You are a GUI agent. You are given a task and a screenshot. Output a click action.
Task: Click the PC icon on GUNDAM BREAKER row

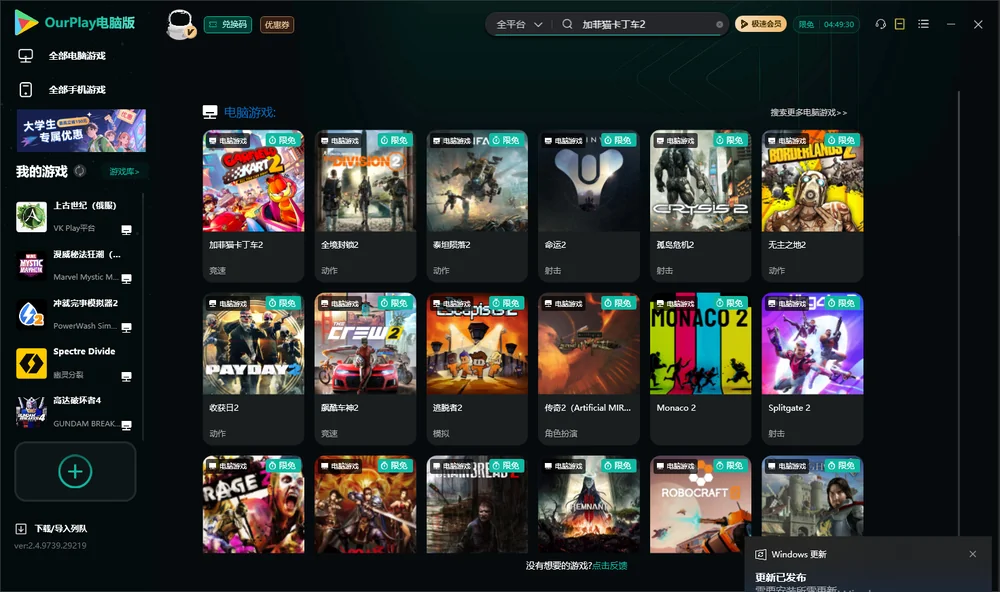coord(126,425)
